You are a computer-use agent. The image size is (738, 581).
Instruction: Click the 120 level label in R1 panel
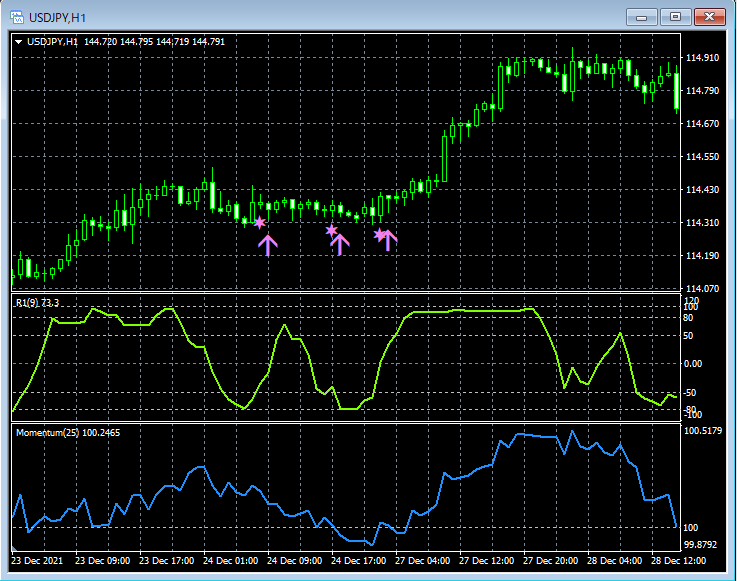[691, 300]
